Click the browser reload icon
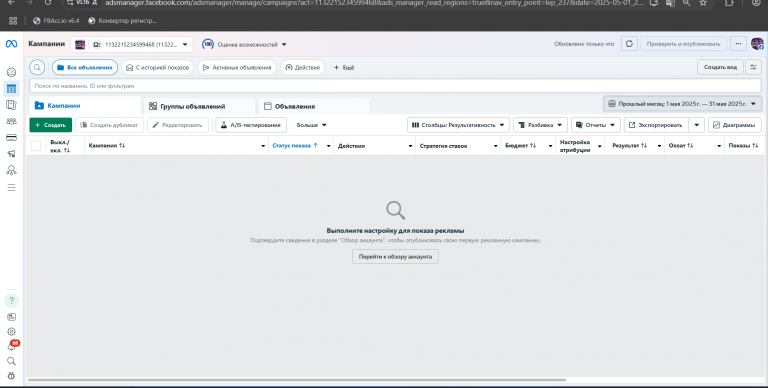Screen dimensions: 768x388 click(x=48, y=3)
